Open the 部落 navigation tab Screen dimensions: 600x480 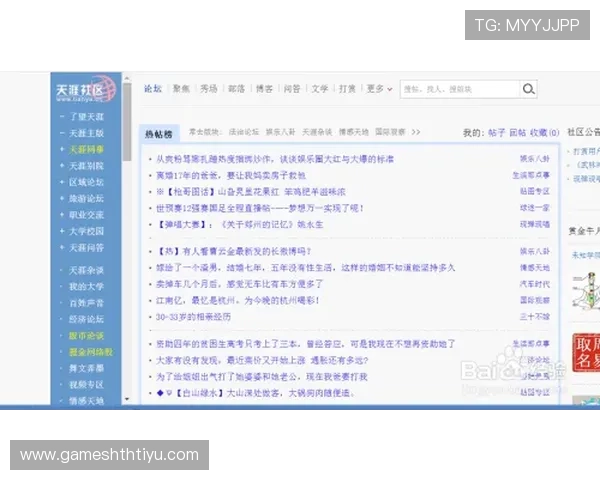pyautogui.click(x=236, y=89)
